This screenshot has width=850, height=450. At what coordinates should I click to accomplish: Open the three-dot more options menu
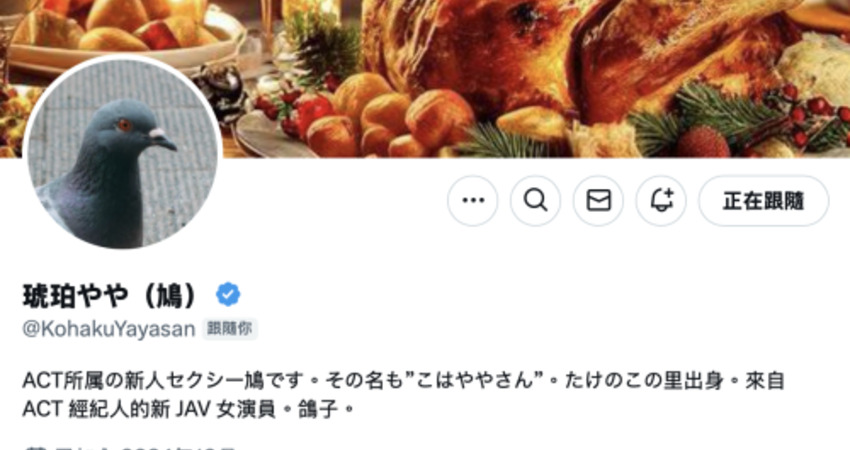tap(473, 201)
